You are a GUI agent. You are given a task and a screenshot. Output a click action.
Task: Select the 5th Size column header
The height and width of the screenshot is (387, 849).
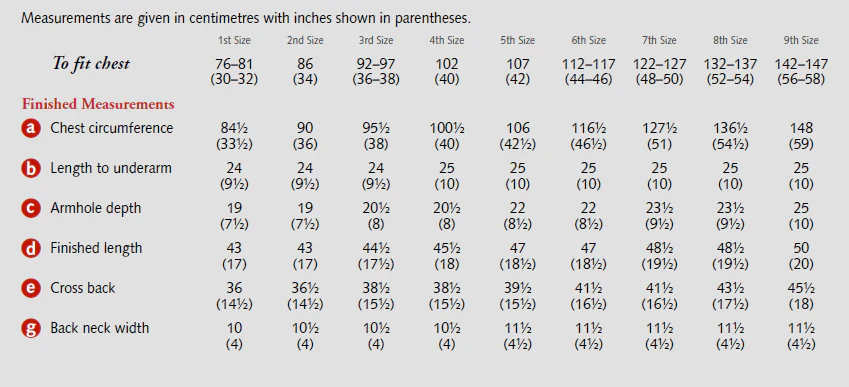tap(518, 41)
